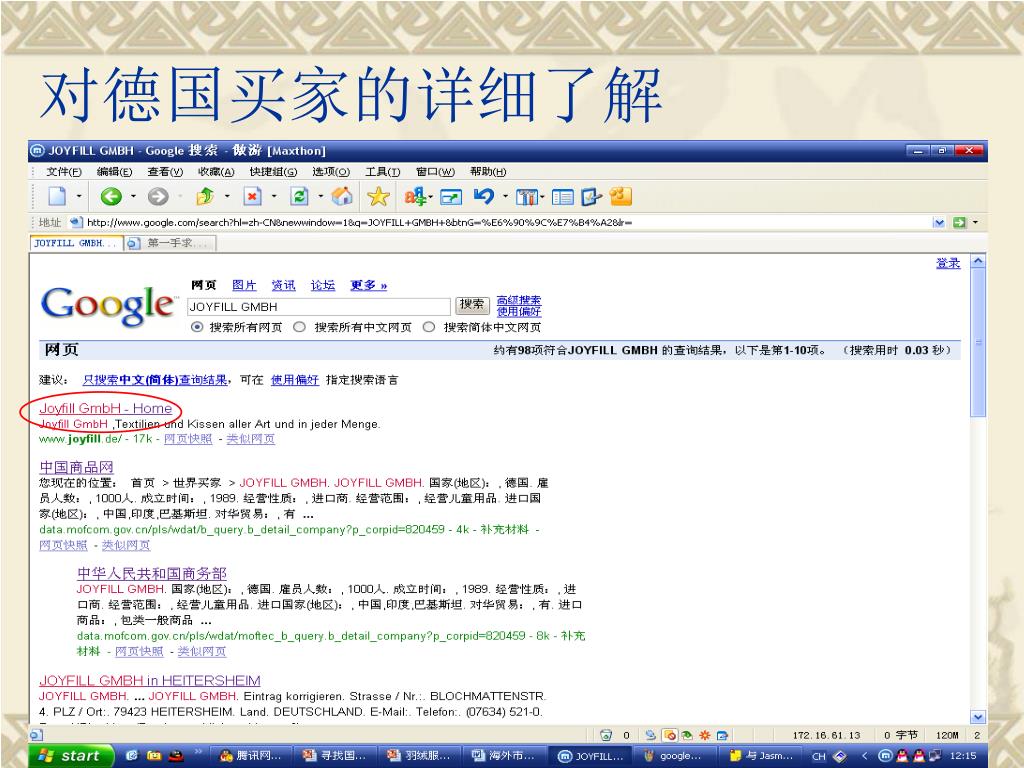1024x768 pixels.
Task: Open the 中华人民共和国商务部 result link
Action: [x=152, y=574]
